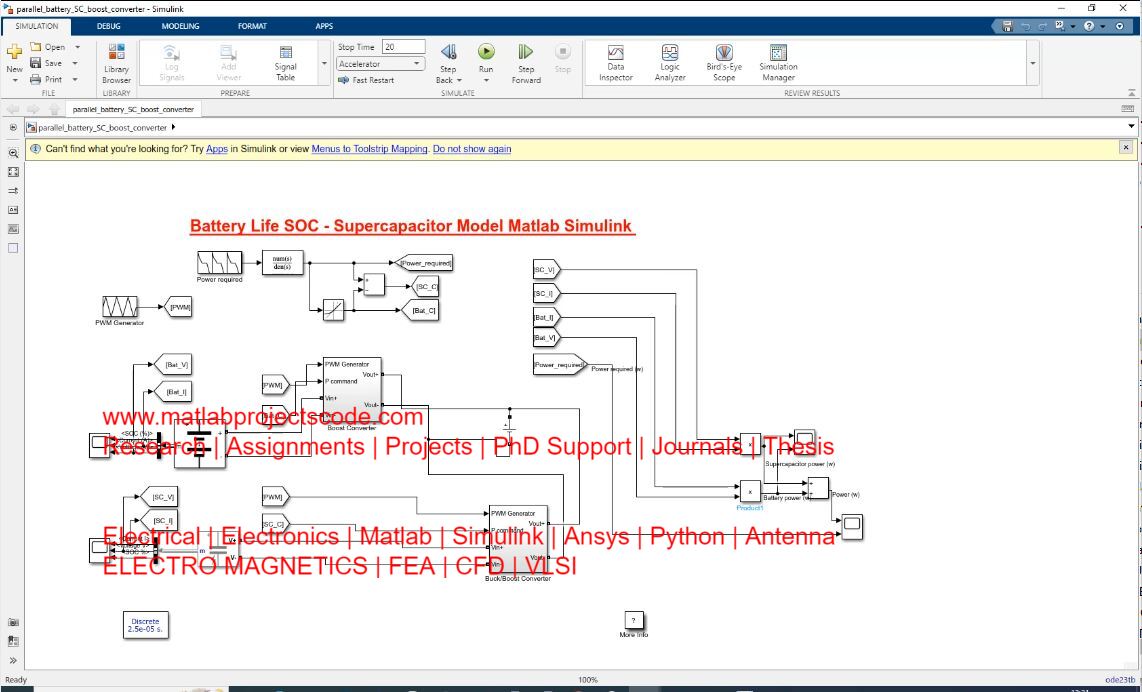Click the Hide/Show Model Browser icon

pos(13,127)
